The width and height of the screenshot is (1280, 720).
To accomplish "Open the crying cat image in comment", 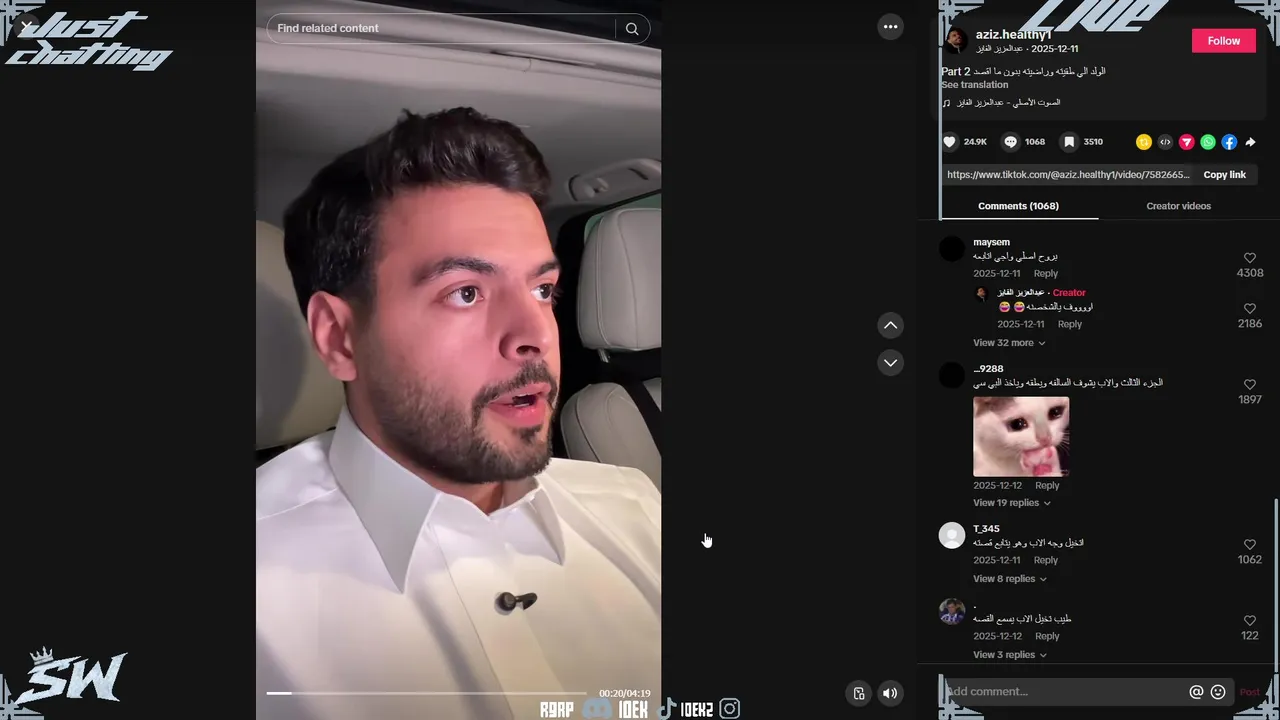I will 1021,437.
